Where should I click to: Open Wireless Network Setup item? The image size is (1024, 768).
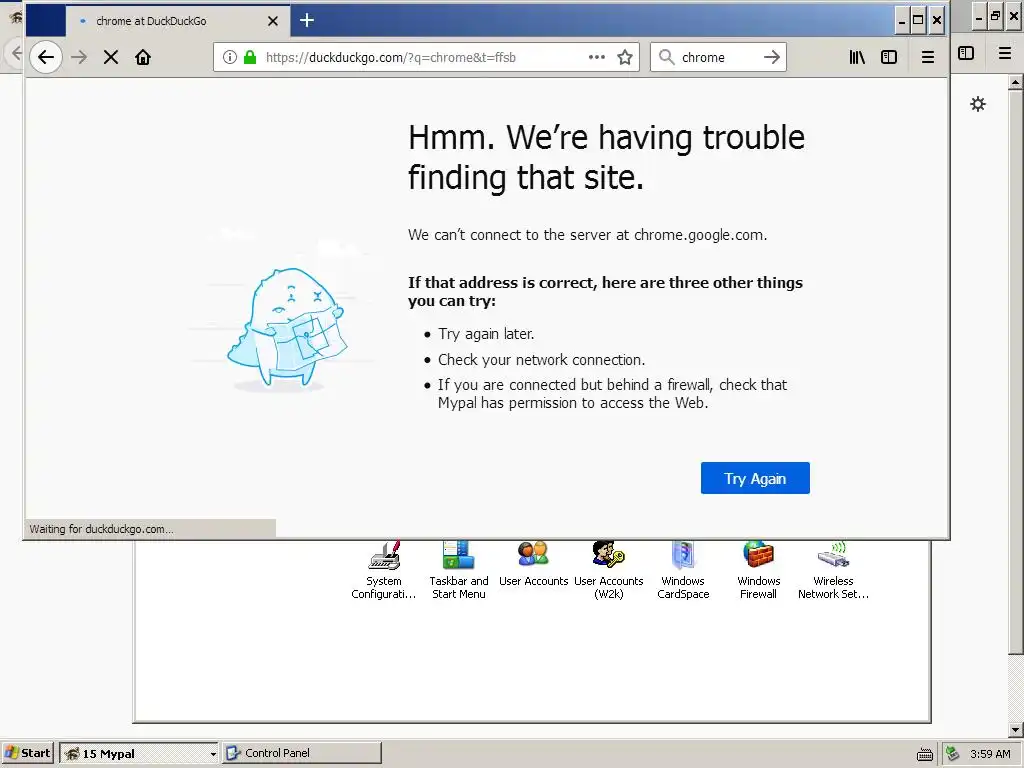pyautogui.click(x=833, y=571)
